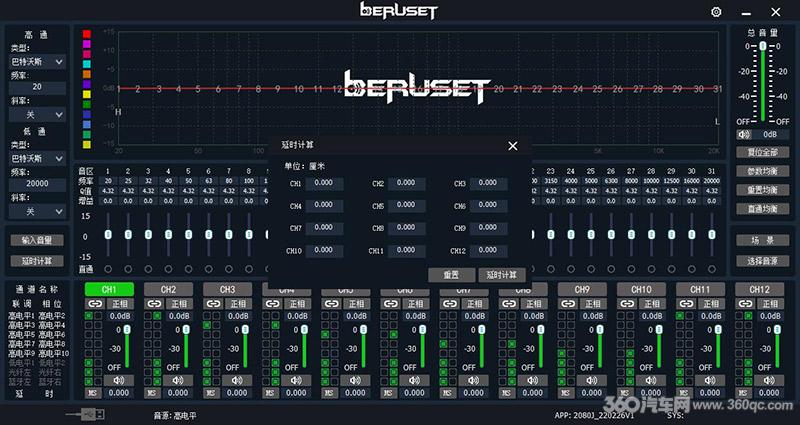800x425 pixels.
Task: Uncheck 高电平10 input routing for CH10
Action: pyautogui.click(x=630, y=353)
